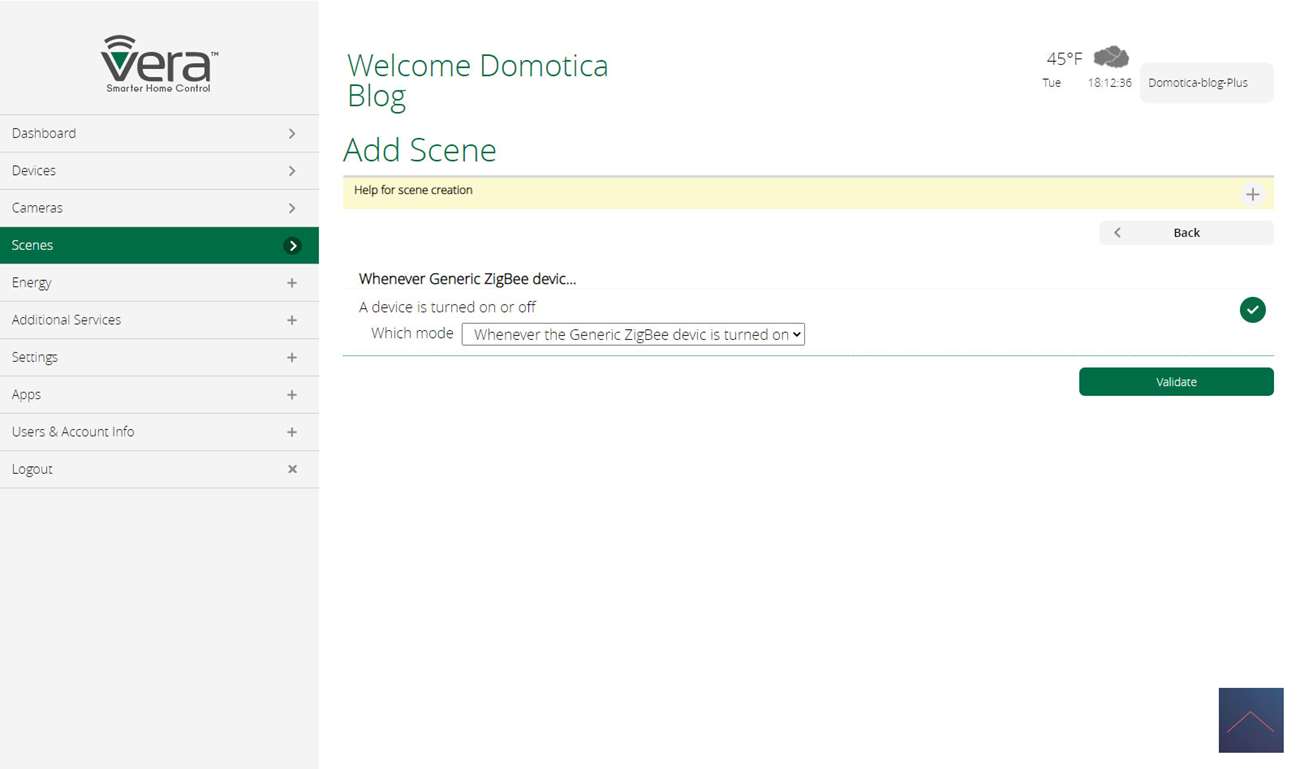Click the scroll-to-top arrow icon
The image size is (1300, 769).
click(x=1250, y=720)
